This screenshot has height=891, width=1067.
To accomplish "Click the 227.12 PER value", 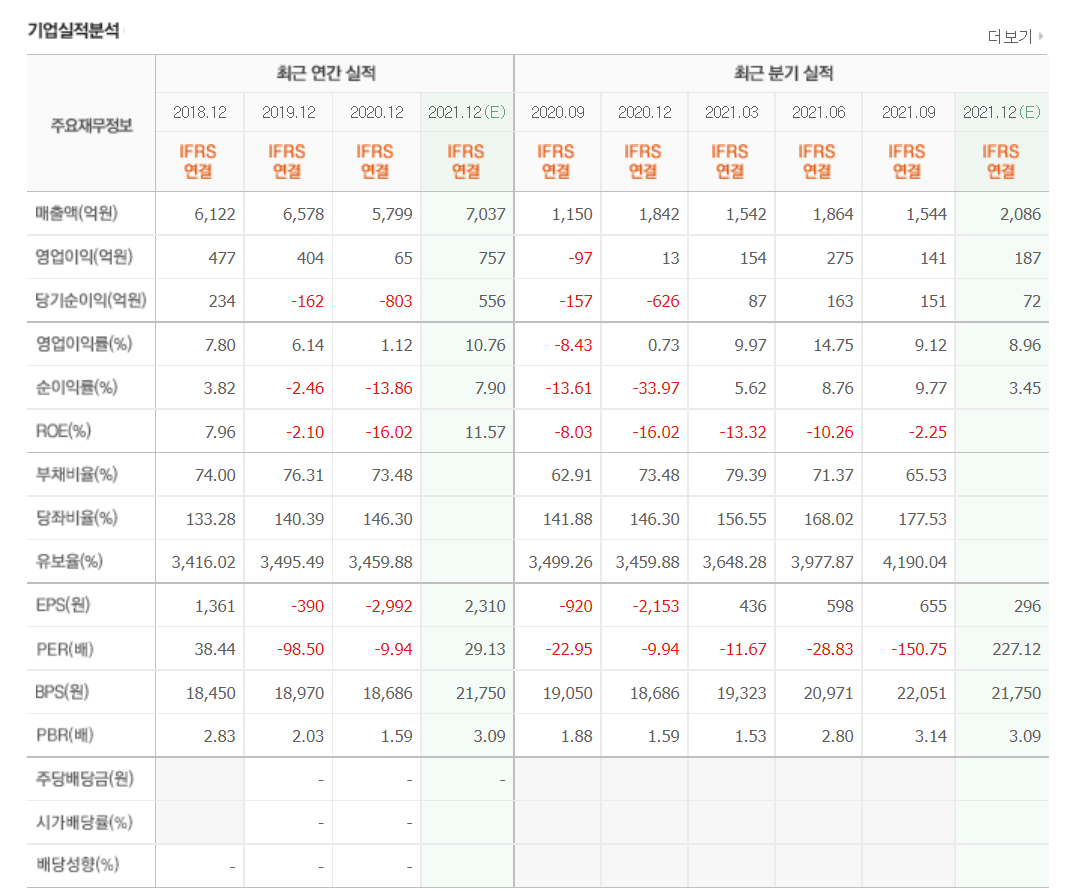I will (x=1017, y=649).
